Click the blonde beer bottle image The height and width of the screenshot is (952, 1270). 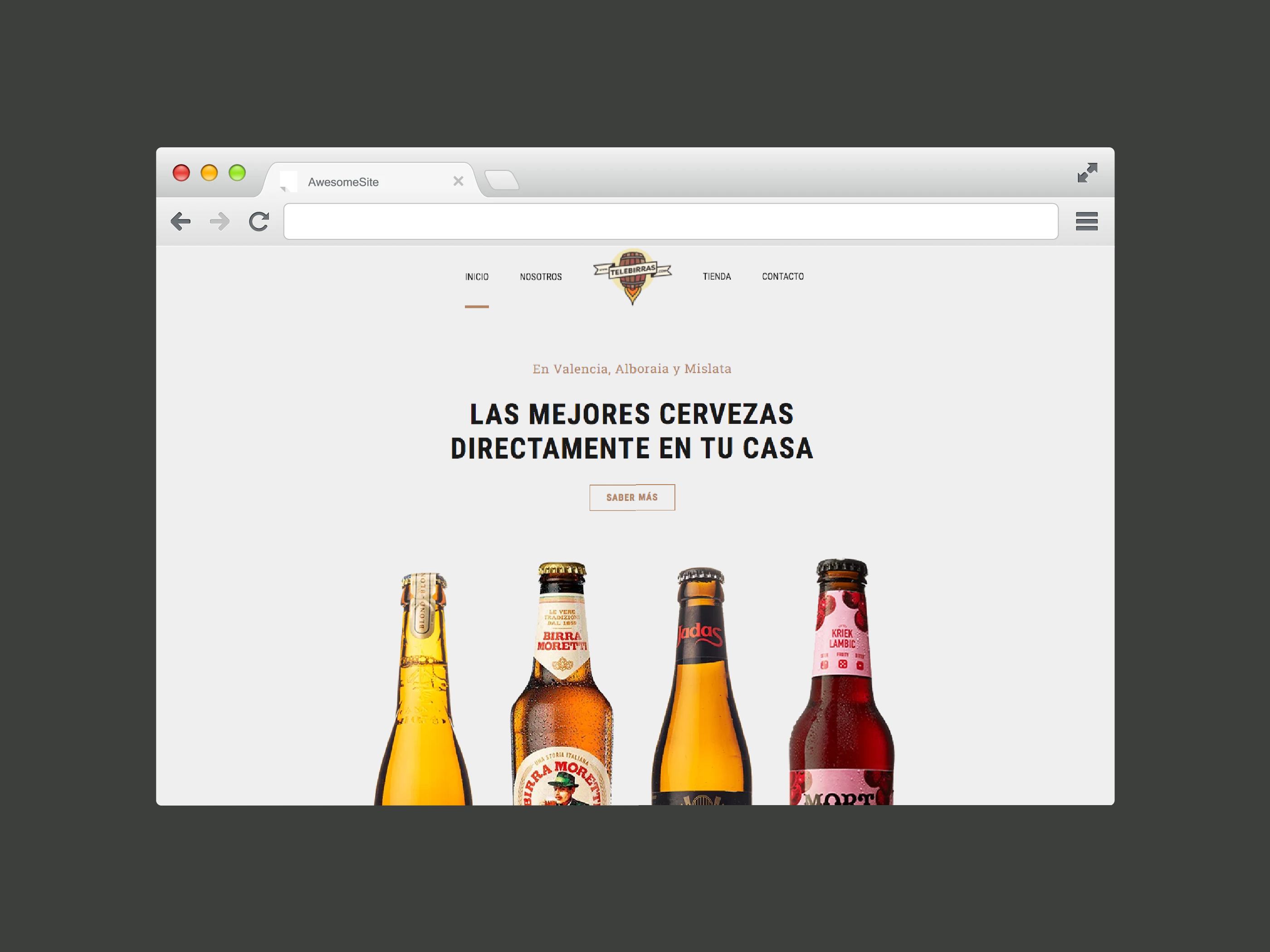[424, 689]
